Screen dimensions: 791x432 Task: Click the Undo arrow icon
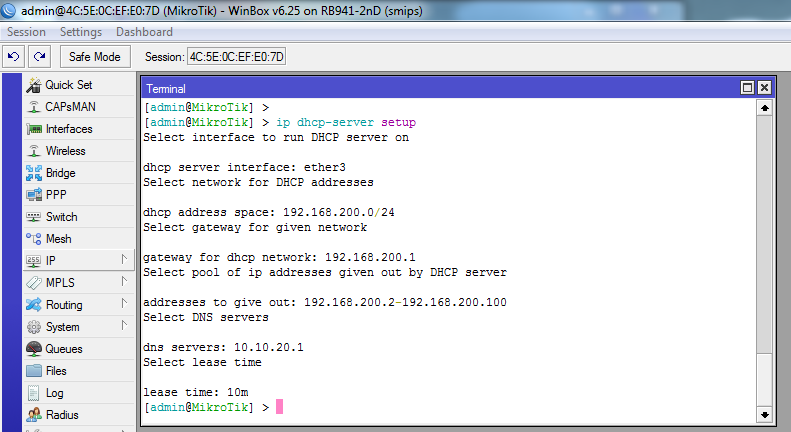[x=14, y=57]
